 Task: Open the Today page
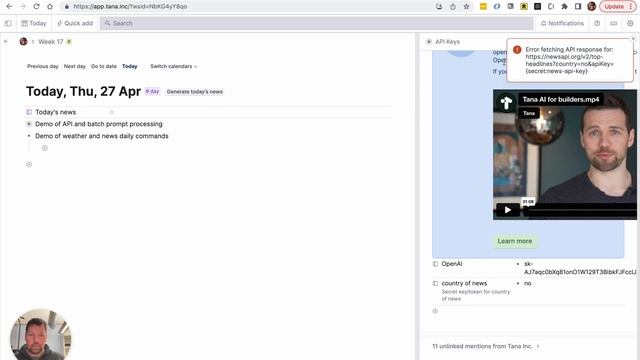click(x=34, y=23)
